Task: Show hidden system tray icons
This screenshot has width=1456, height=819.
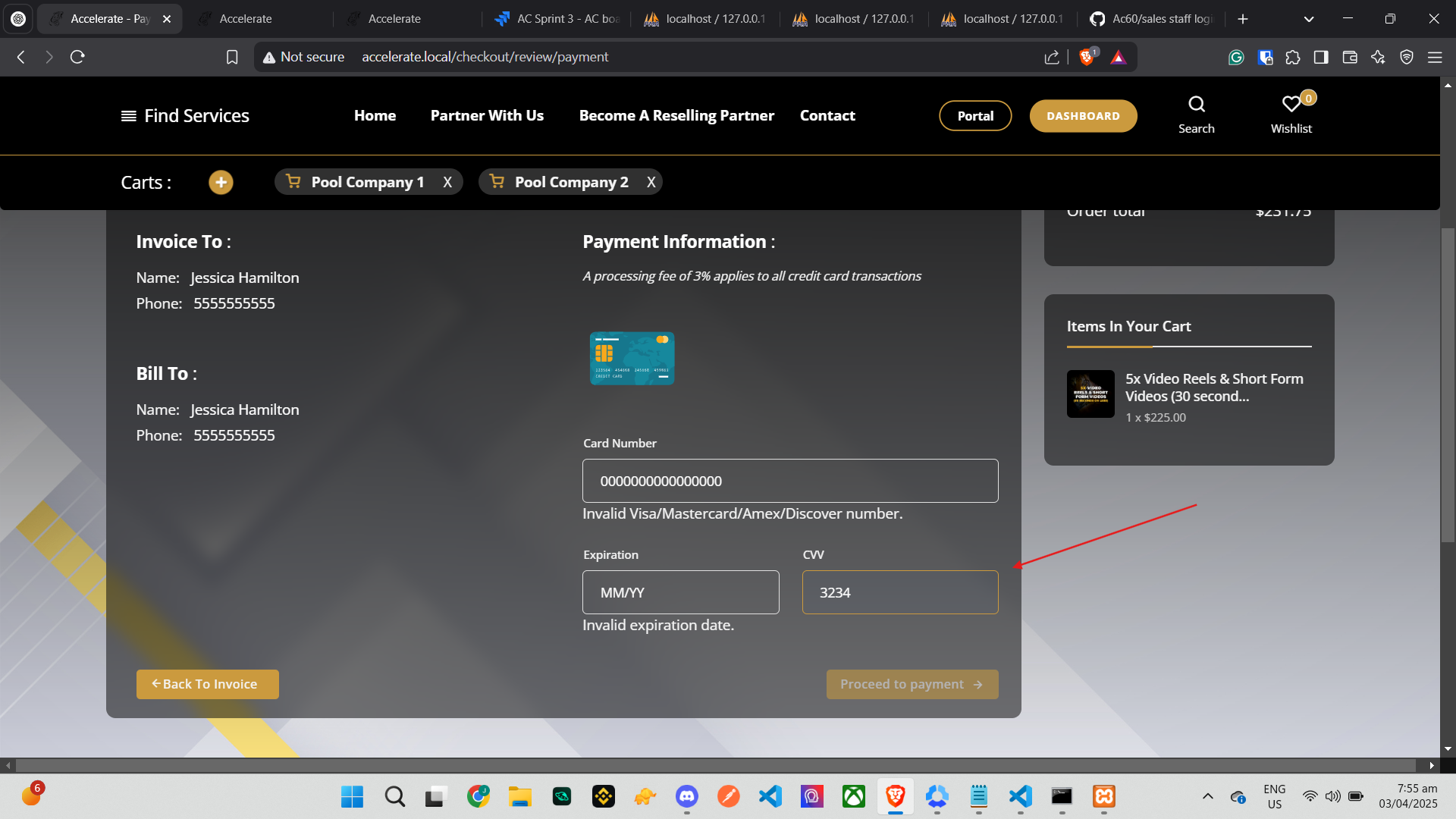Action: pyautogui.click(x=1207, y=796)
